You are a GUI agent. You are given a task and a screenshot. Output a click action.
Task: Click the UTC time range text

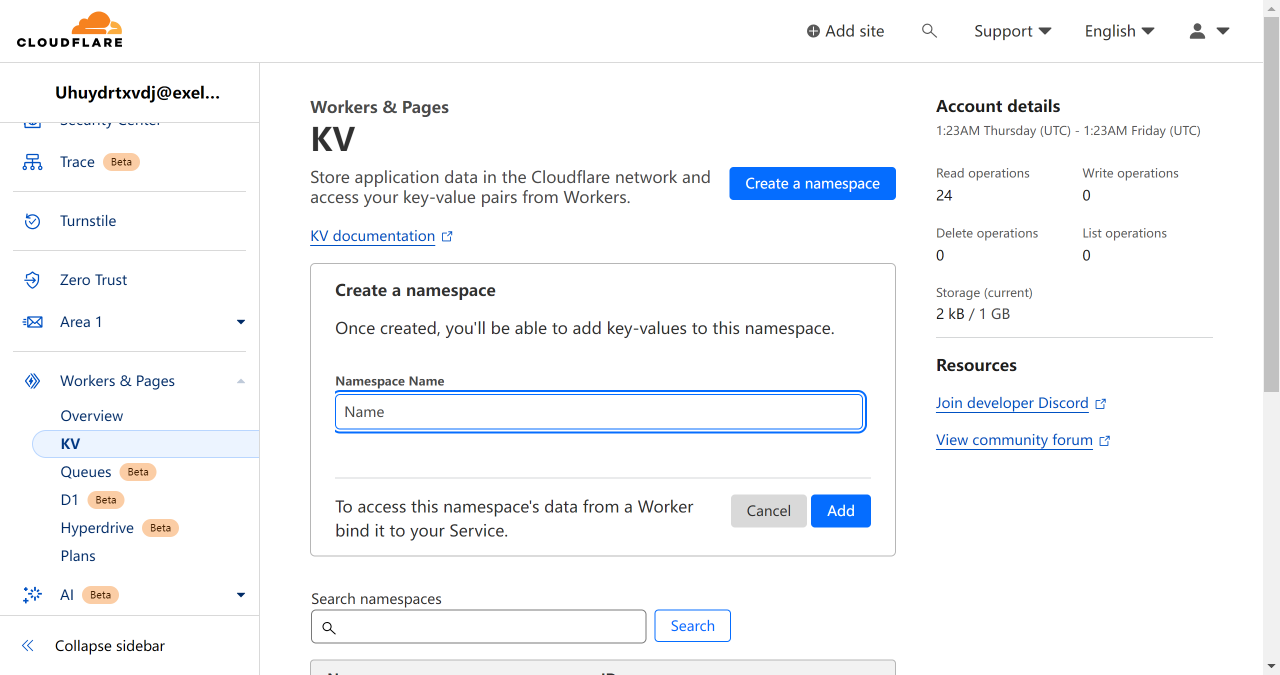pyautogui.click(x=1068, y=131)
